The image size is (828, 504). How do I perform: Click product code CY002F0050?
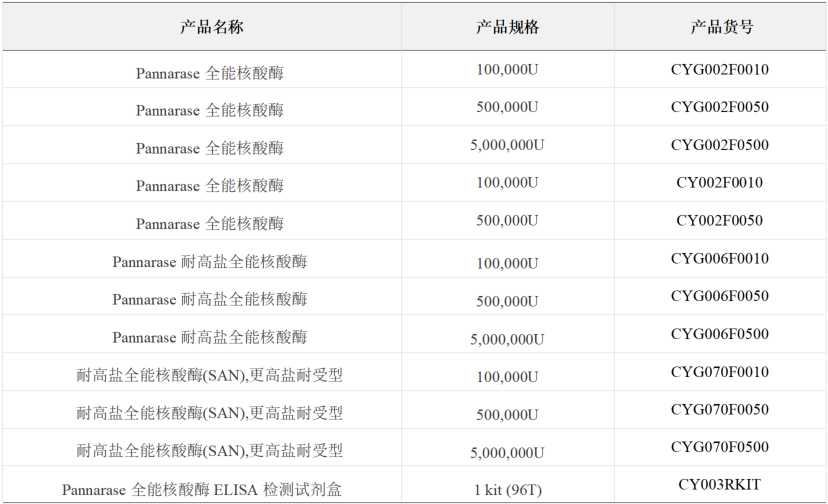[720, 221]
